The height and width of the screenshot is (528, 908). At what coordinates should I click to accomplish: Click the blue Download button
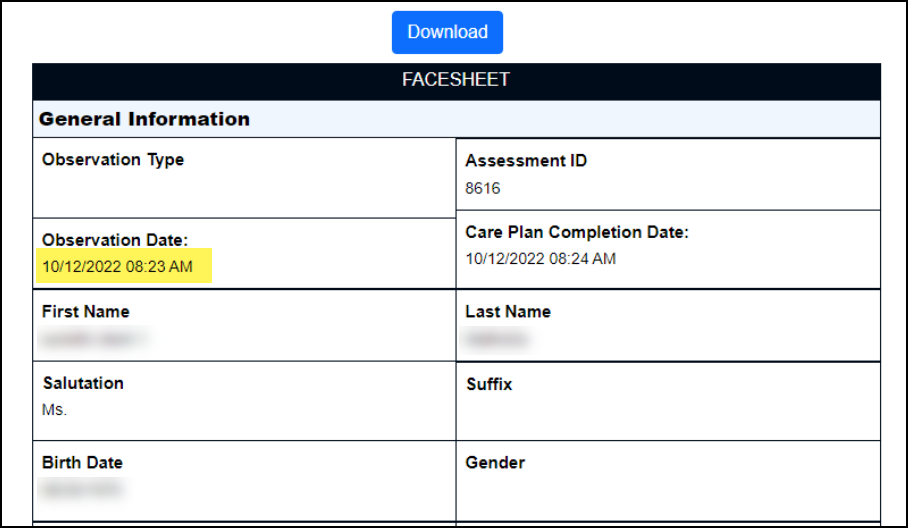pyautogui.click(x=447, y=32)
